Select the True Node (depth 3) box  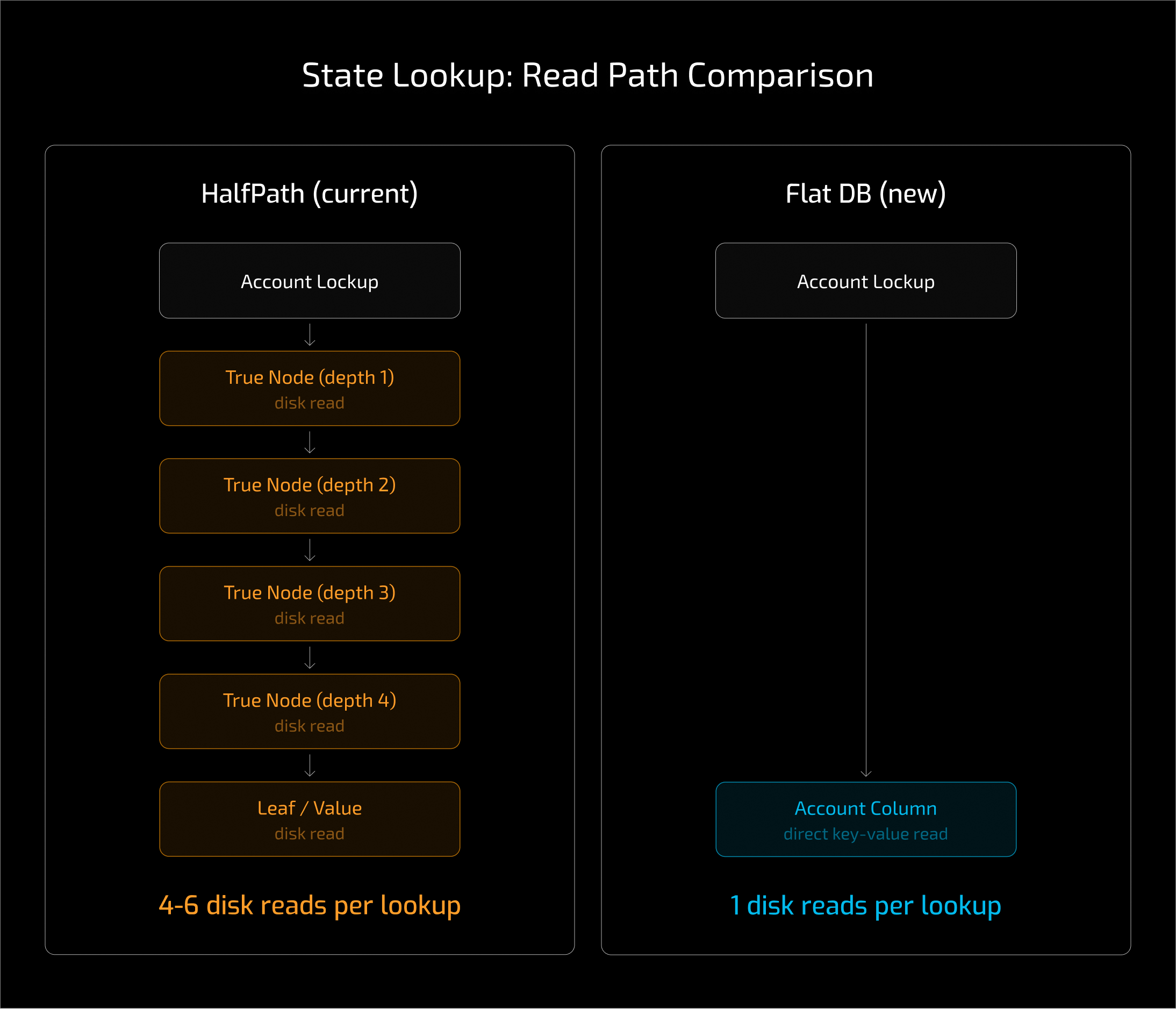[310, 604]
